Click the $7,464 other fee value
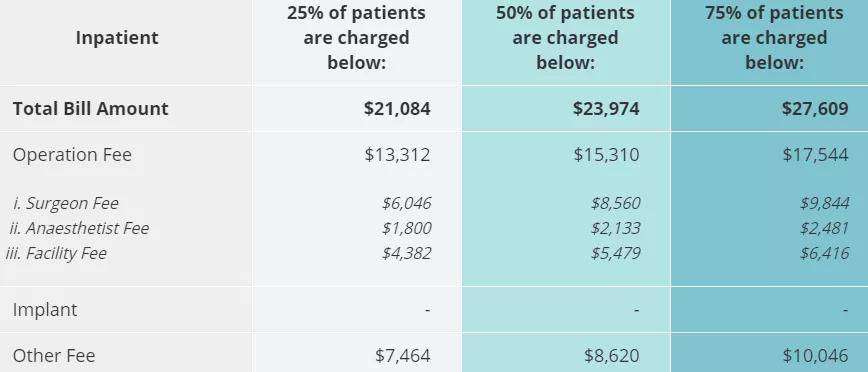Screen dimensions: 868x372 [x=402, y=355]
